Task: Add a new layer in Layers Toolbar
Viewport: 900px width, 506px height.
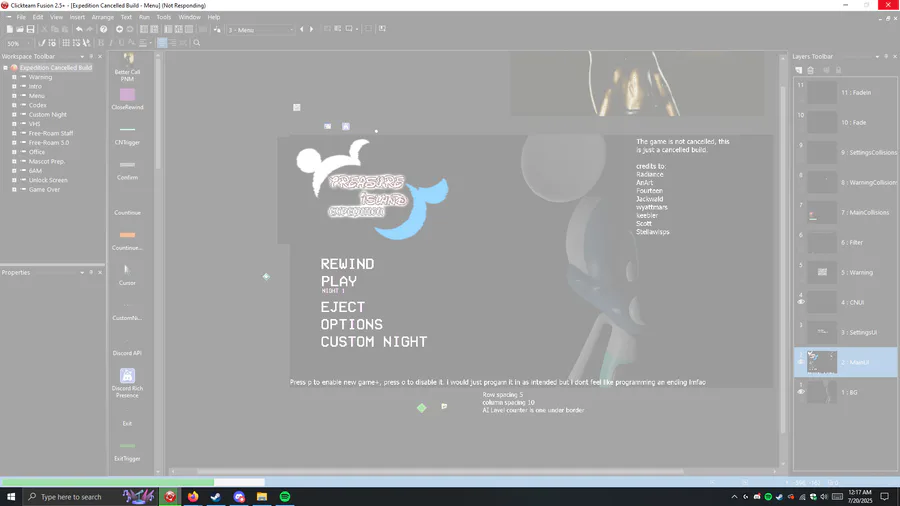Action: tap(798, 70)
